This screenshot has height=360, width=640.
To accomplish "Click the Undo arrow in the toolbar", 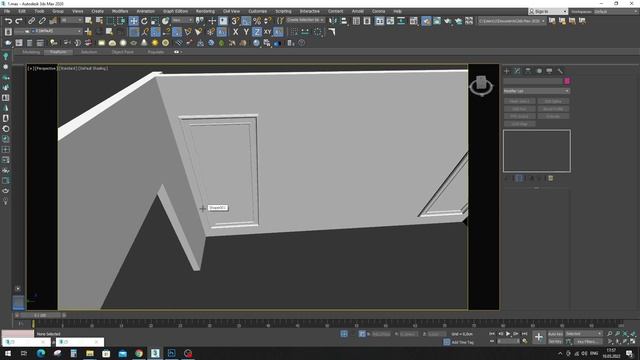I will point(8,21).
